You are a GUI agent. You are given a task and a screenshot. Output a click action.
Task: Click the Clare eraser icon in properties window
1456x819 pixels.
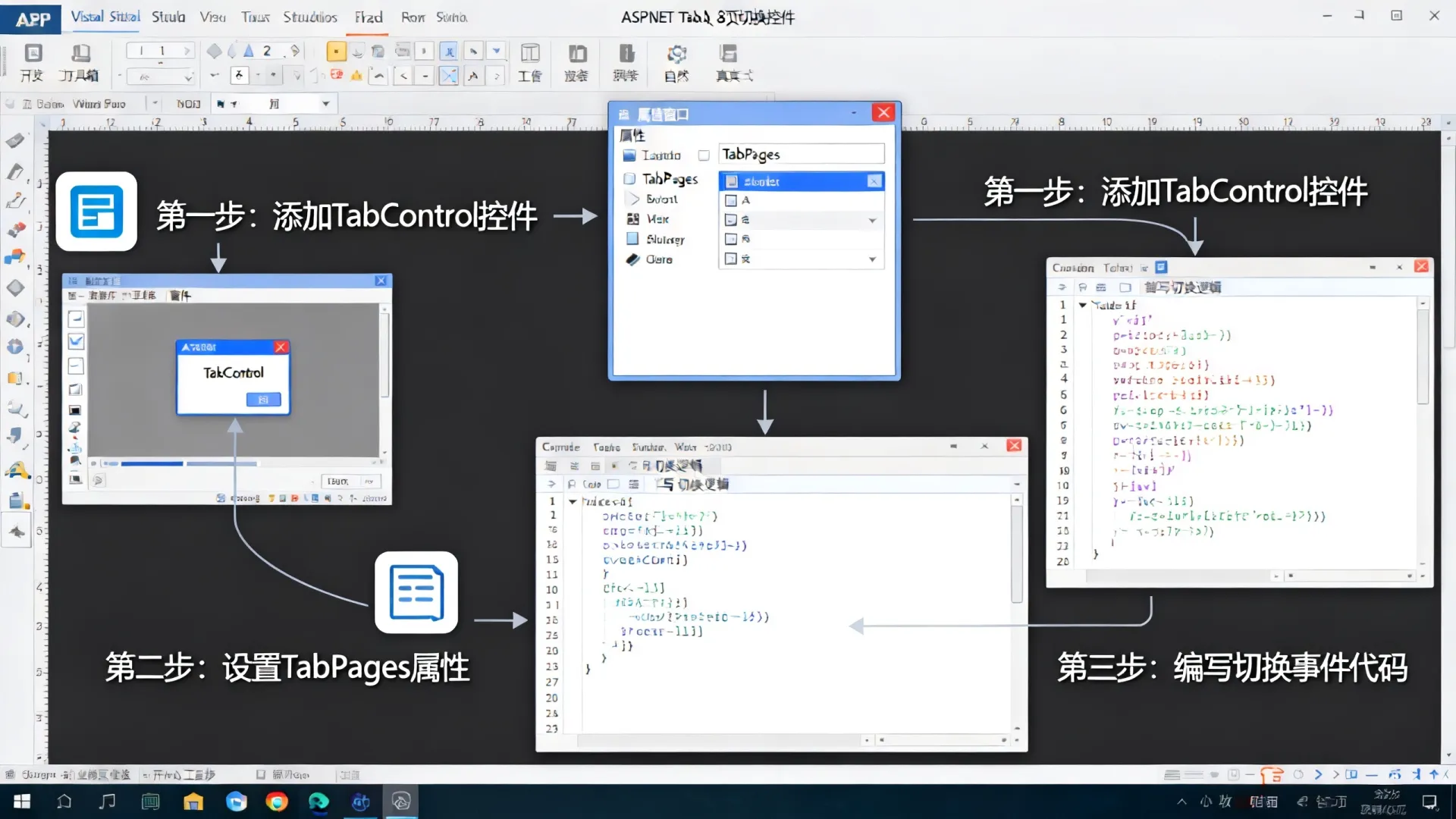point(632,259)
